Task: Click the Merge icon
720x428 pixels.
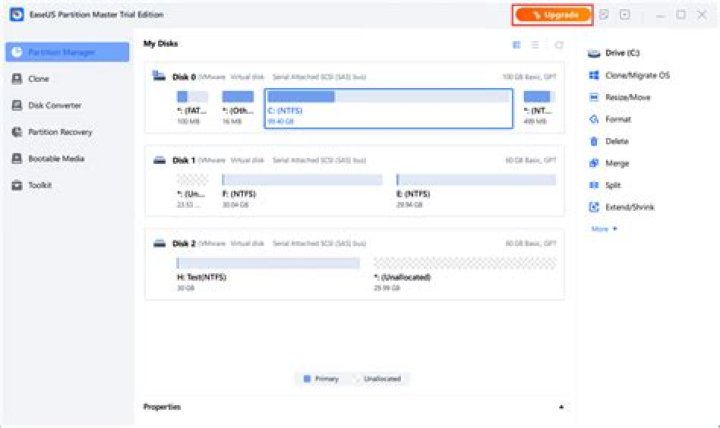Action: (594, 163)
